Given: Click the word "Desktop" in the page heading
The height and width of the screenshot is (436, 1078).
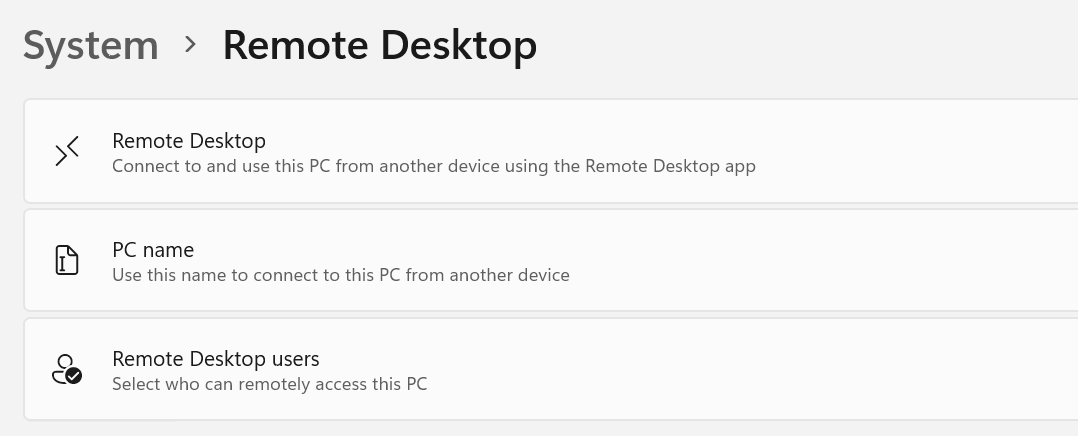Looking at the screenshot, I should coord(458,45).
